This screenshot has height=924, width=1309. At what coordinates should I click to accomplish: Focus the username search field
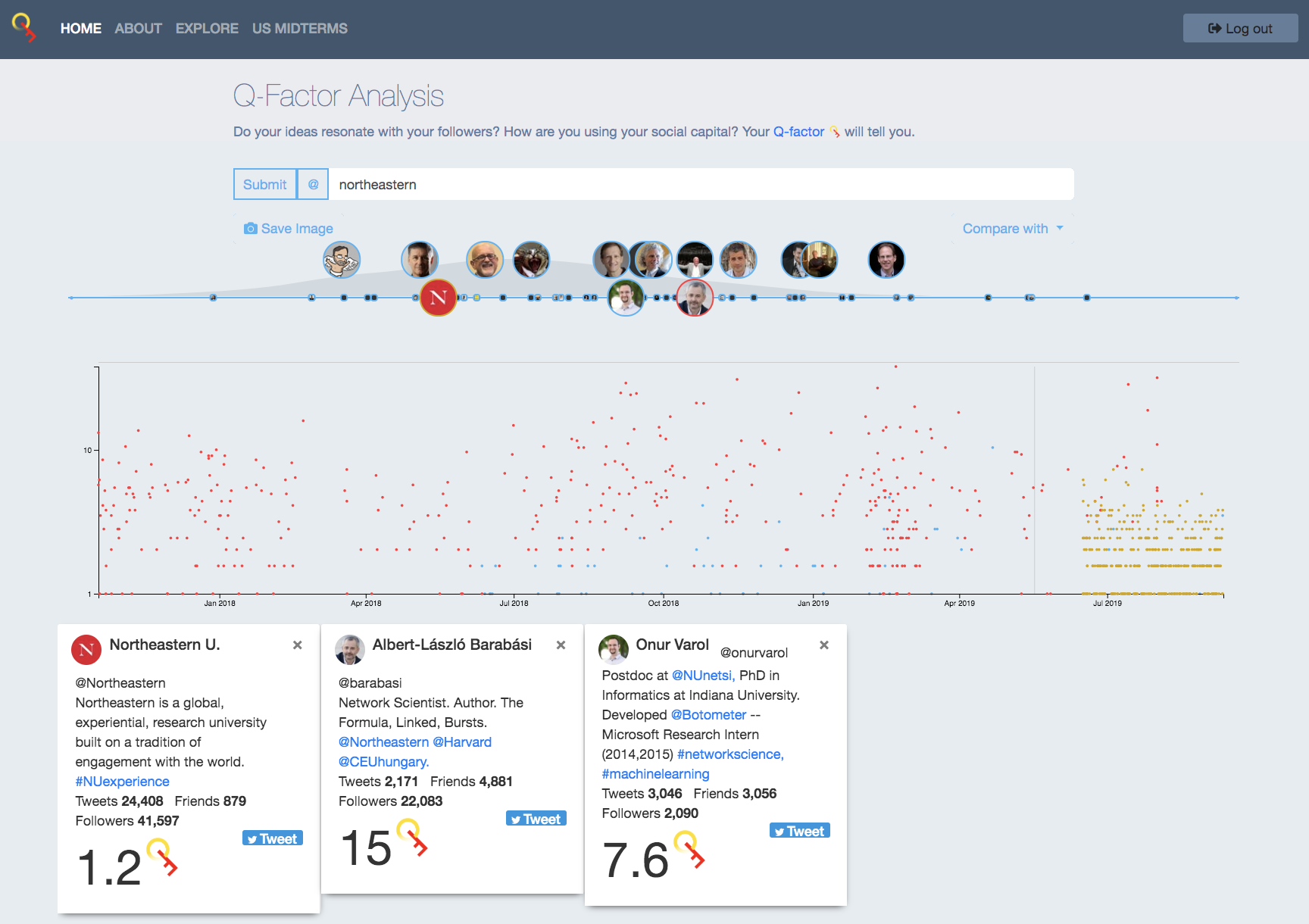pyautogui.click(x=701, y=184)
